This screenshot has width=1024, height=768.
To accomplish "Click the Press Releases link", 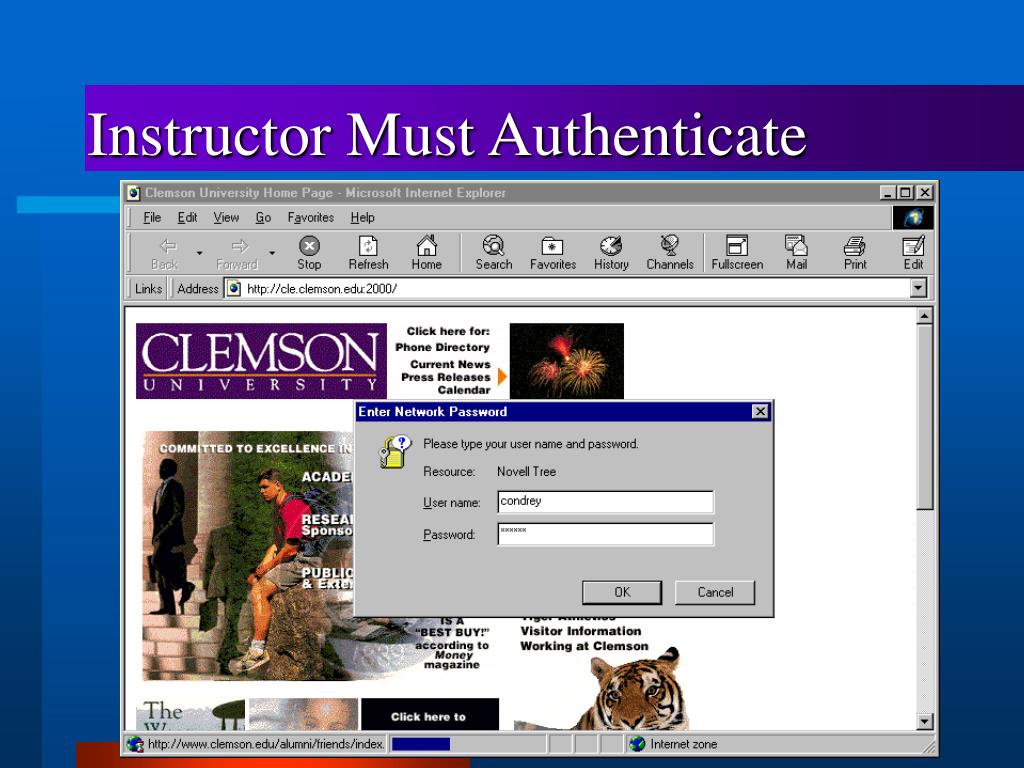I will [445, 377].
